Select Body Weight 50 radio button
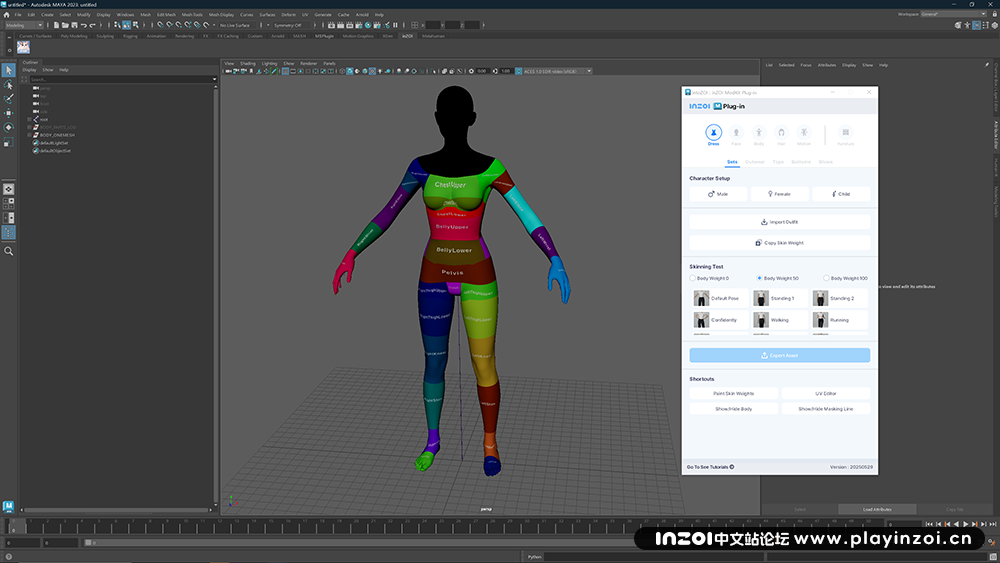1000x563 pixels. [x=759, y=278]
